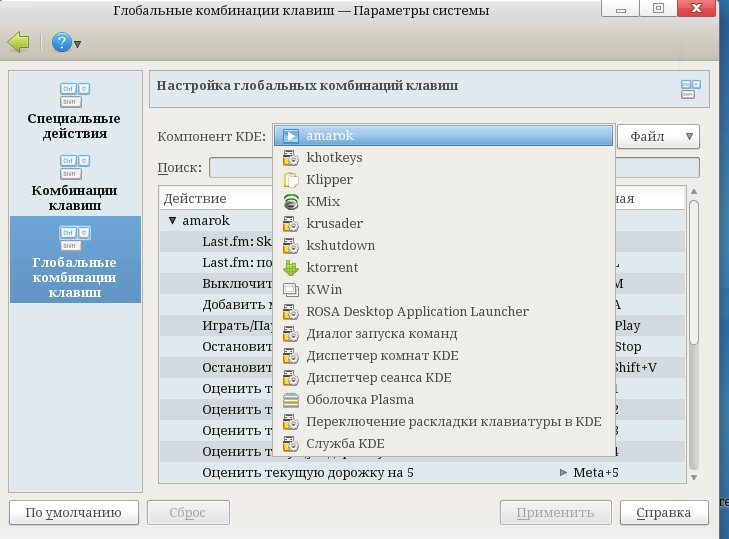Viewport: 729px width, 539px height.
Task: Open Специальные действия section
Action: (74, 111)
